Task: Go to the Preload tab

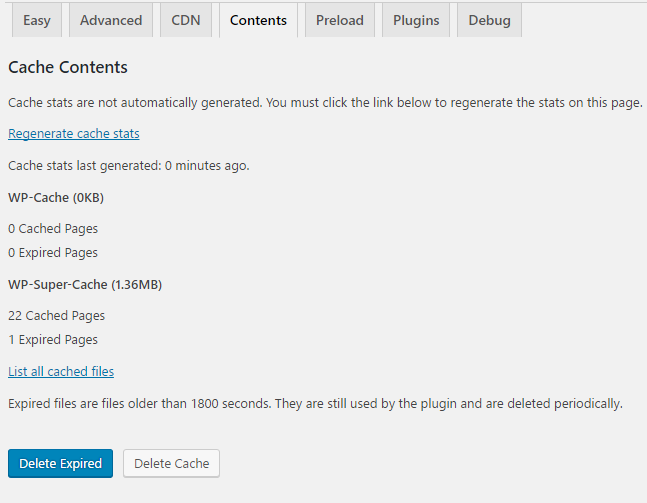Action: (x=340, y=20)
